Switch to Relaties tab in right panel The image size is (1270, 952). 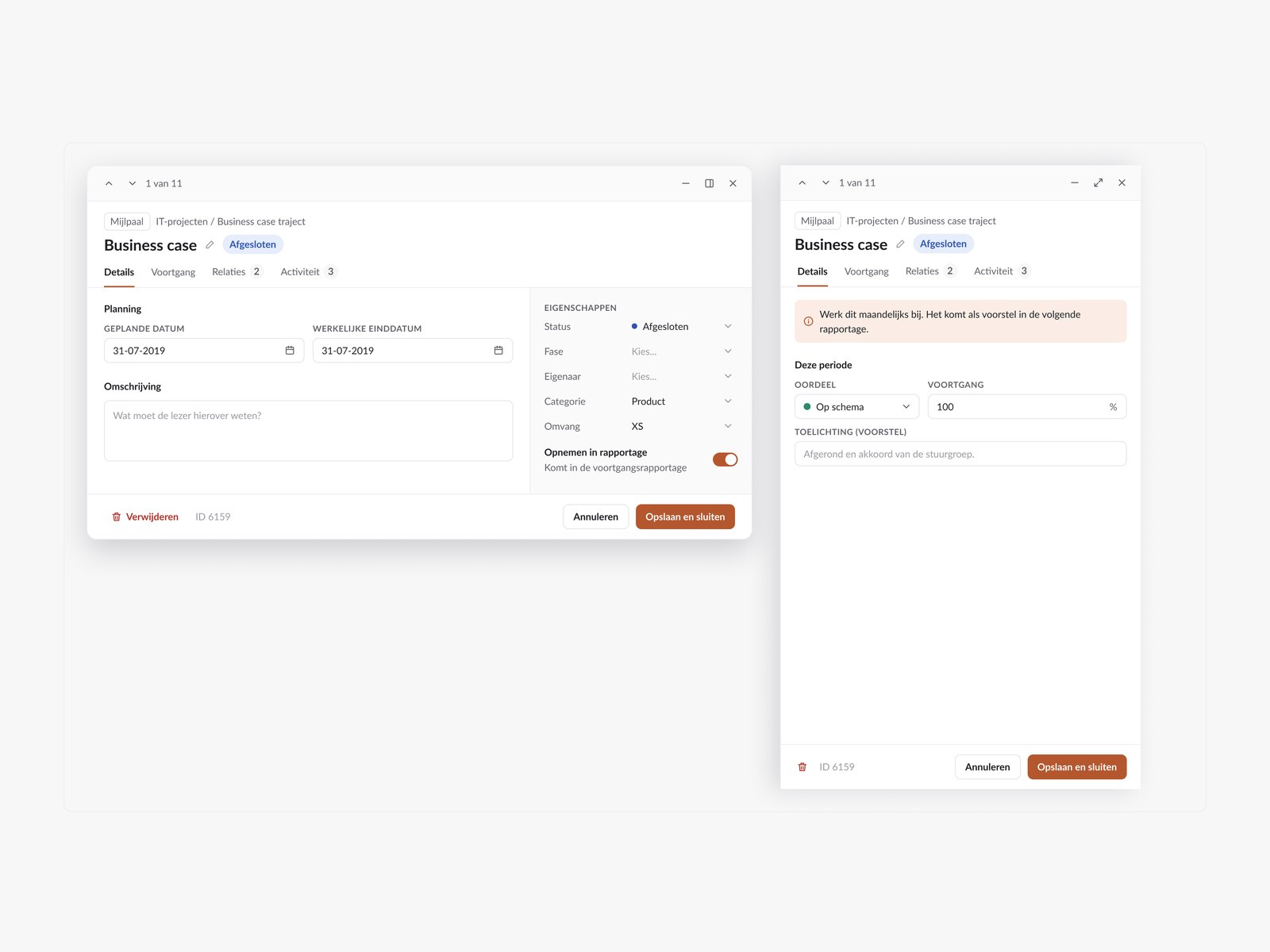point(930,271)
